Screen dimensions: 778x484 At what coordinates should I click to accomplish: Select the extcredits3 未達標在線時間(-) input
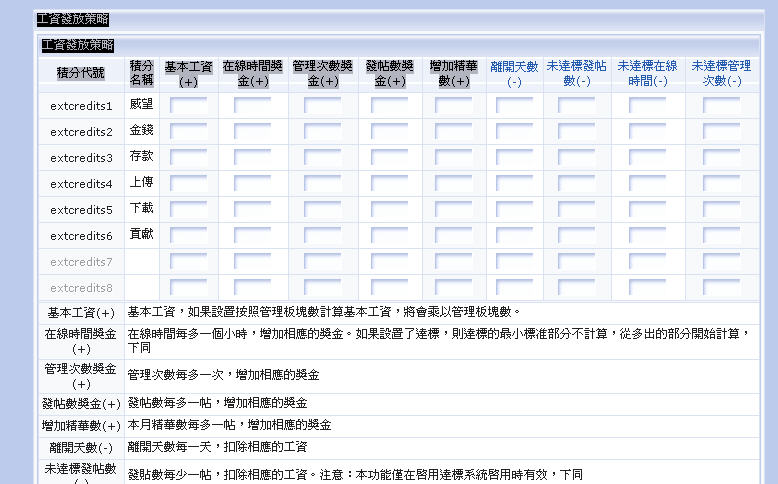pos(648,157)
